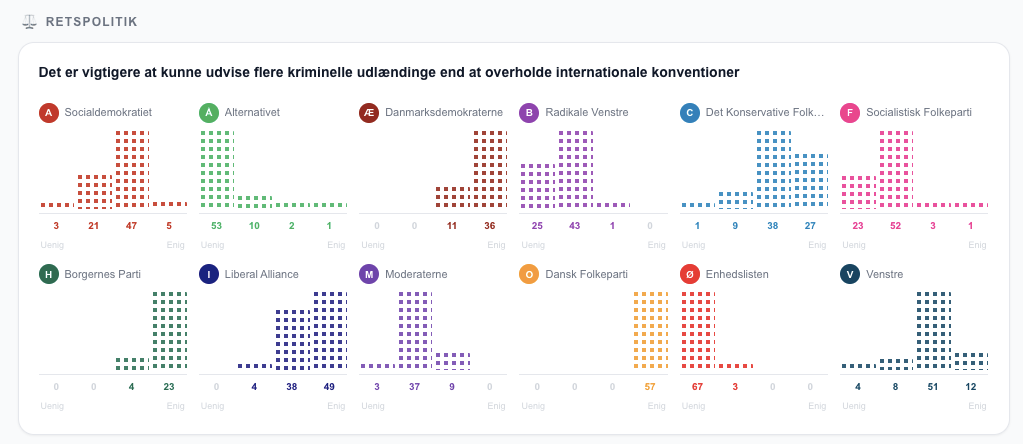This screenshot has width=1023, height=444.
Task: Click the question title about kriminelle udlændinge
Action: [x=389, y=72]
